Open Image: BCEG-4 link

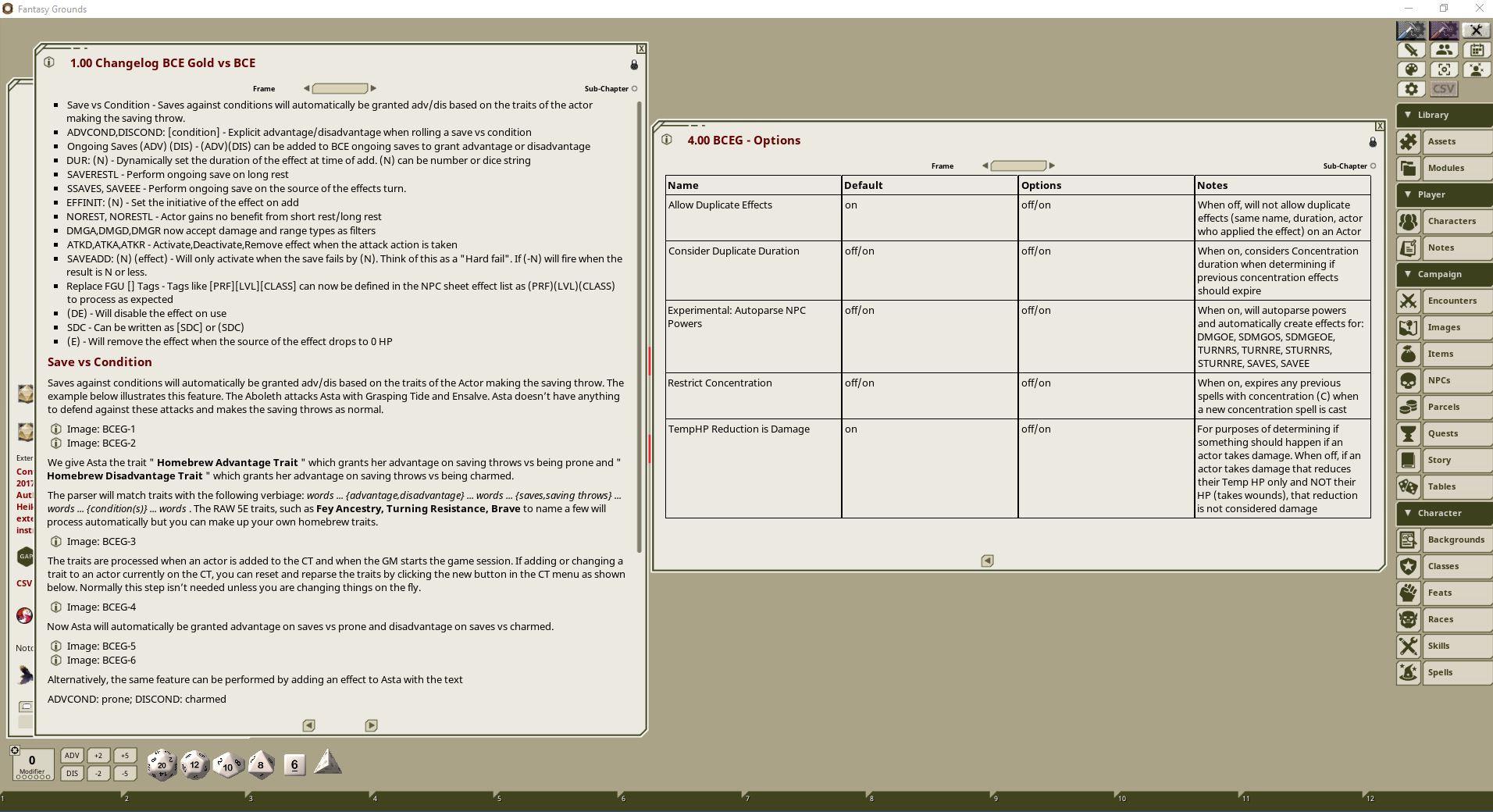(x=101, y=607)
